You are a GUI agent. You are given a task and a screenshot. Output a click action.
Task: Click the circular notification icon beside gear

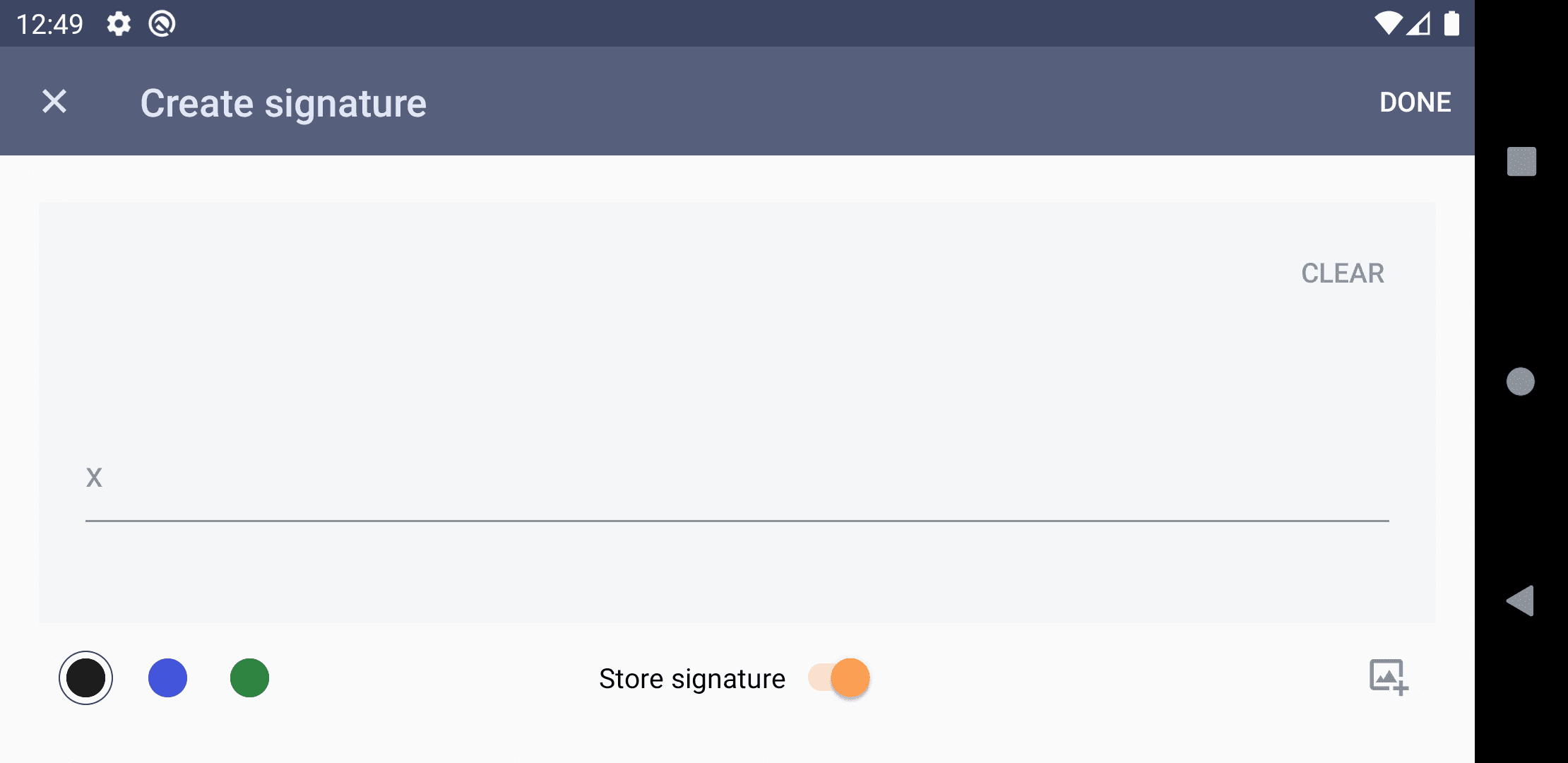click(x=162, y=24)
